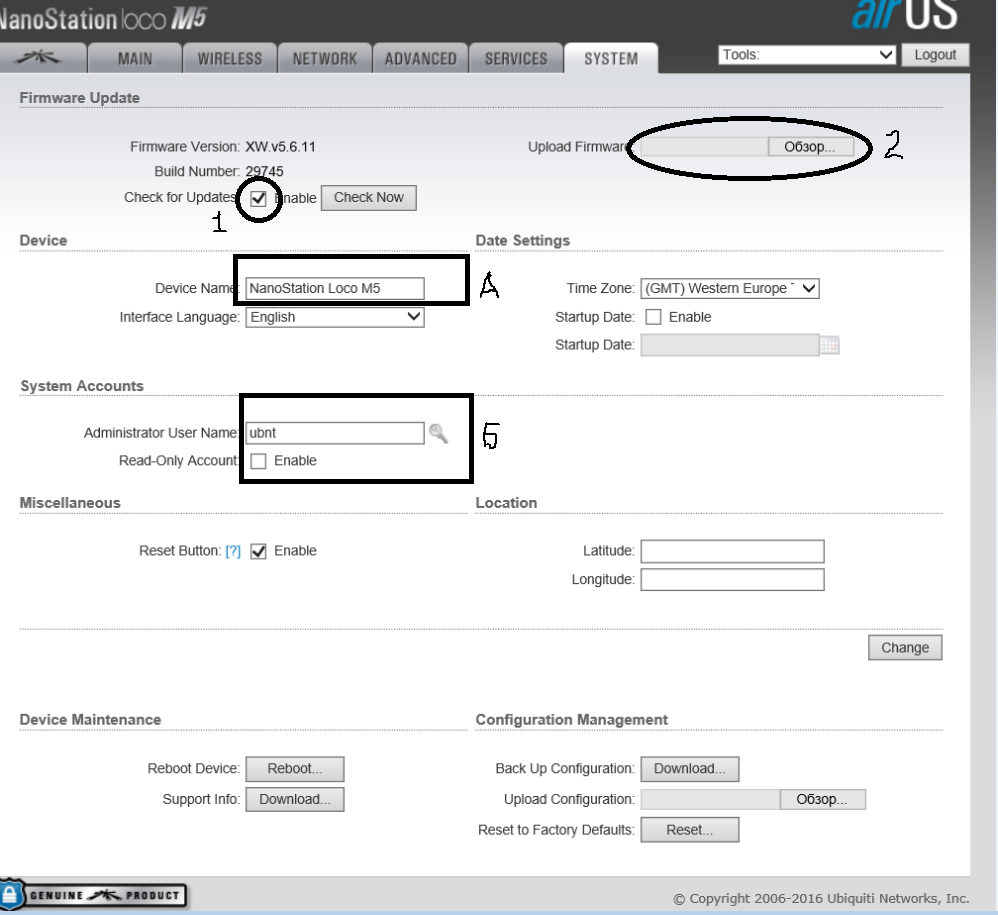
Task: Toggle the Check for Updates checkbox
Action: tap(258, 198)
